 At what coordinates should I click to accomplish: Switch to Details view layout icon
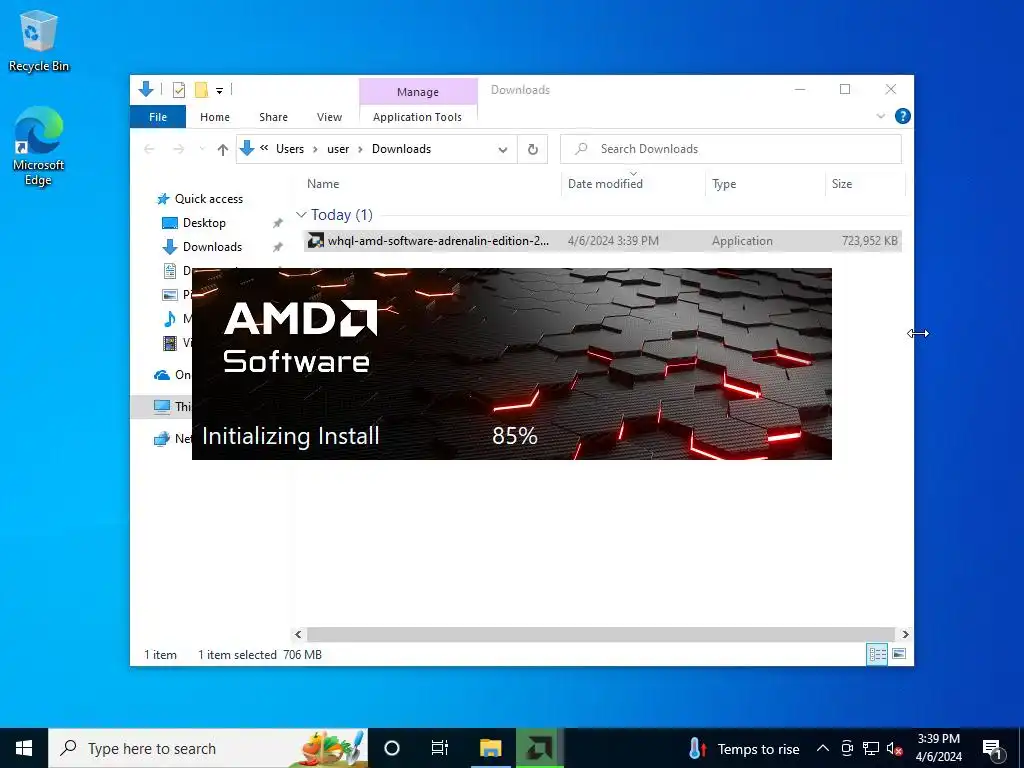877,654
